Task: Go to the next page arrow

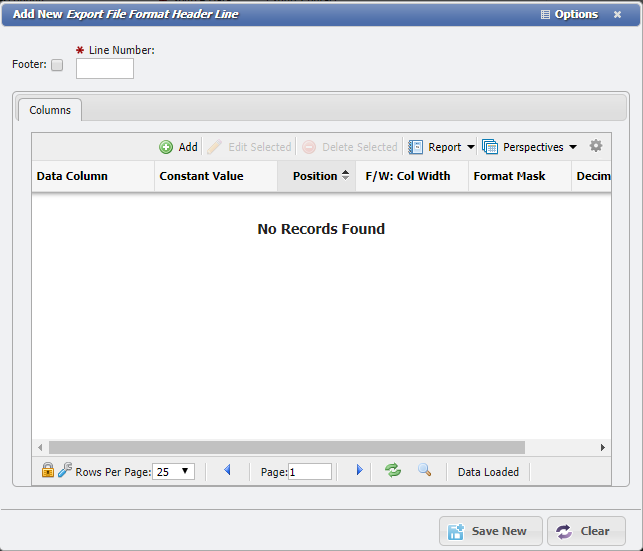Action: [359, 470]
